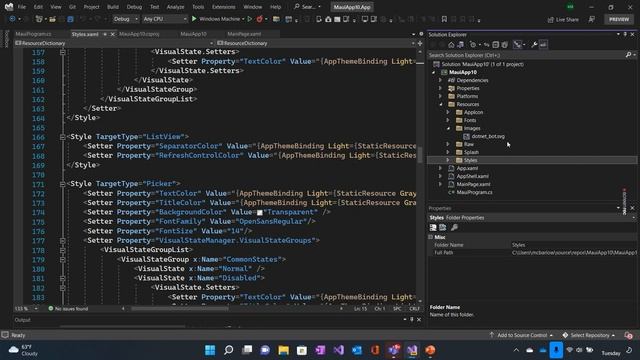
Task: Click the Alphabetical sort icon in Properties panel
Action: click(x=443, y=227)
